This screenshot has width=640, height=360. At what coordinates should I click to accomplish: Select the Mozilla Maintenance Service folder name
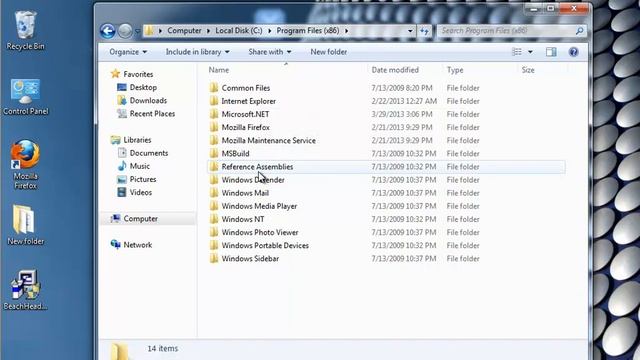(269, 140)
